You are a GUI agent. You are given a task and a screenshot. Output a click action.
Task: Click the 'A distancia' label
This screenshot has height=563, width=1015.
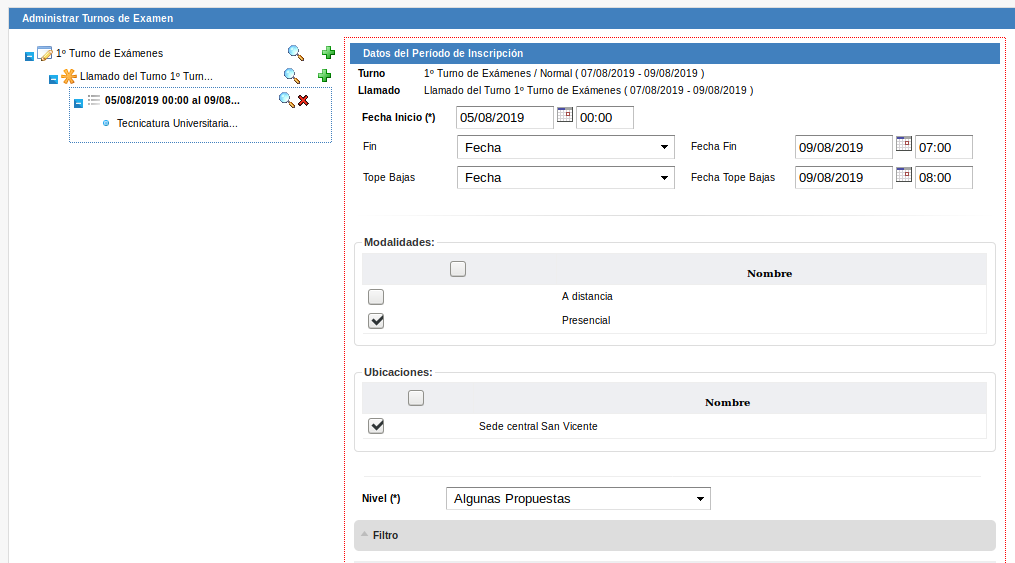click(x=587, y=296)
